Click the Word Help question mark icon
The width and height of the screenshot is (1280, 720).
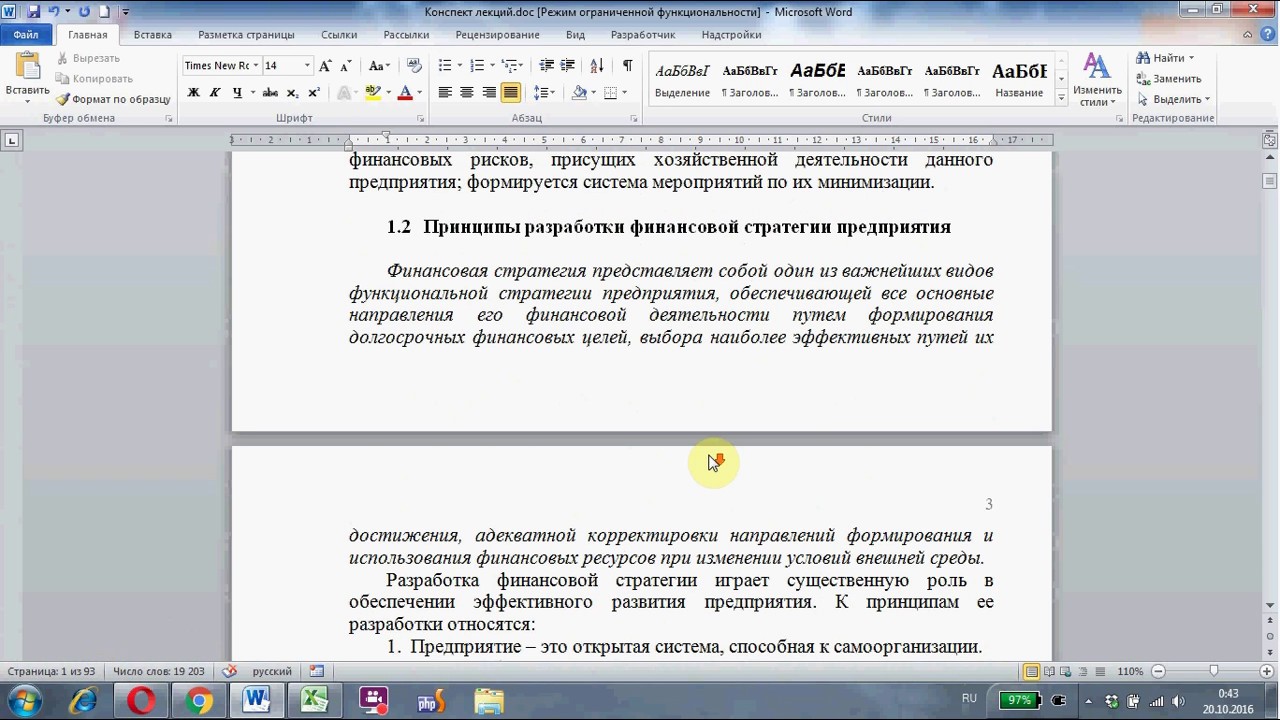(1267, 35)
